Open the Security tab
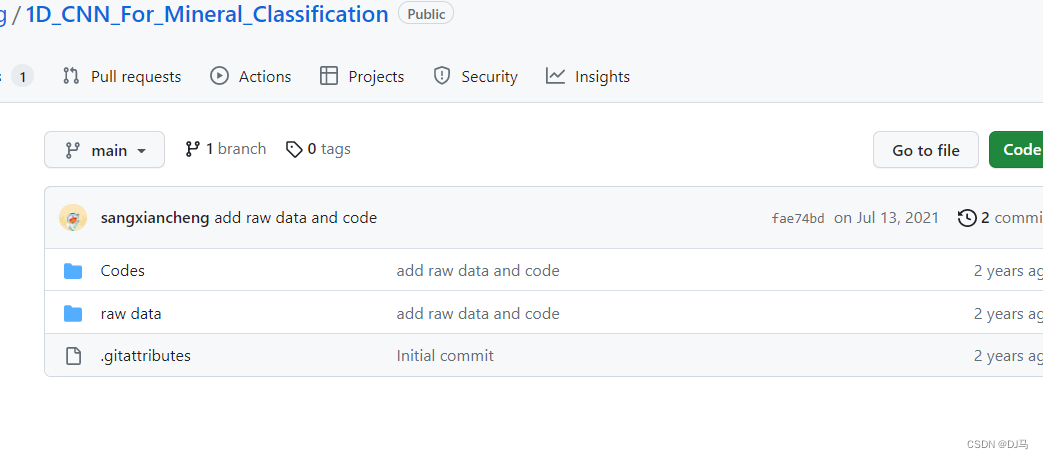1043x459 pixels. pyautogui.click(x=488, y=76)
